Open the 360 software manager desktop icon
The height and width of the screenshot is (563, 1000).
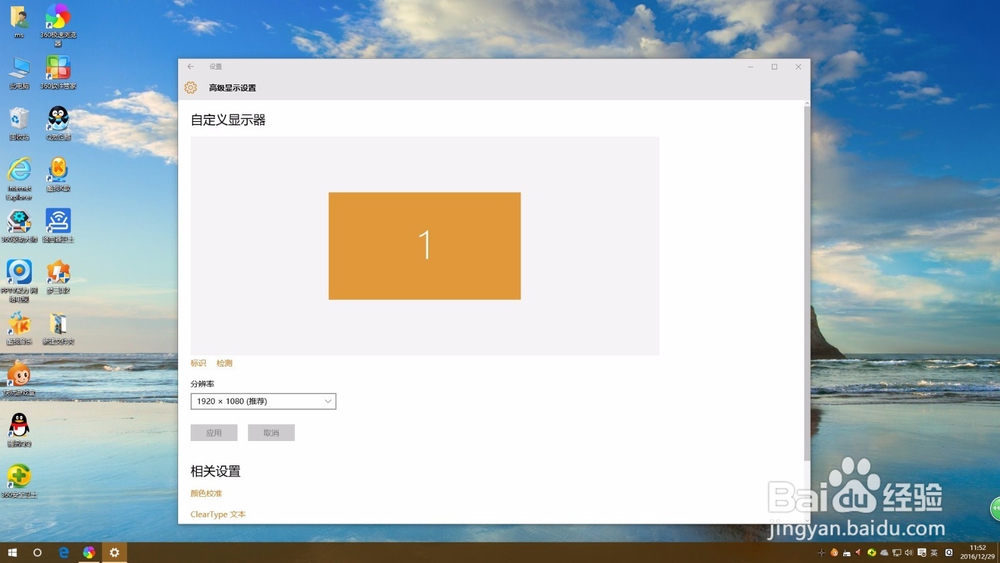(x=58, y=72)
